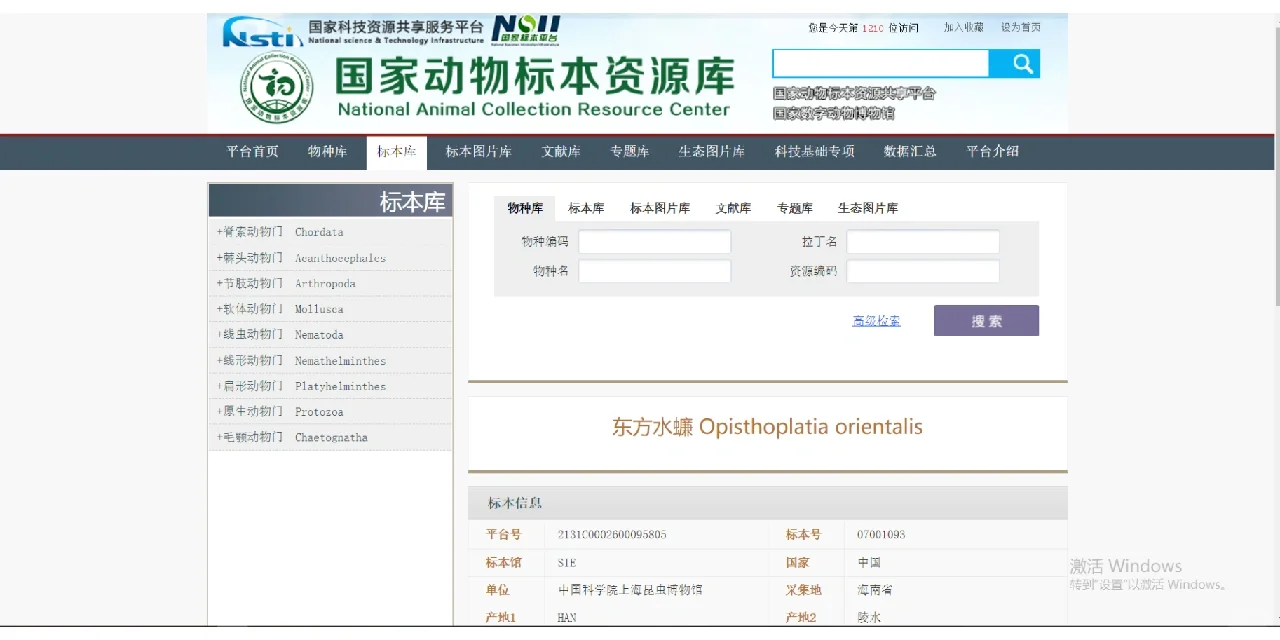
Task: Open 平台首页 in the navigation bar
Action: tap(252, 151)
